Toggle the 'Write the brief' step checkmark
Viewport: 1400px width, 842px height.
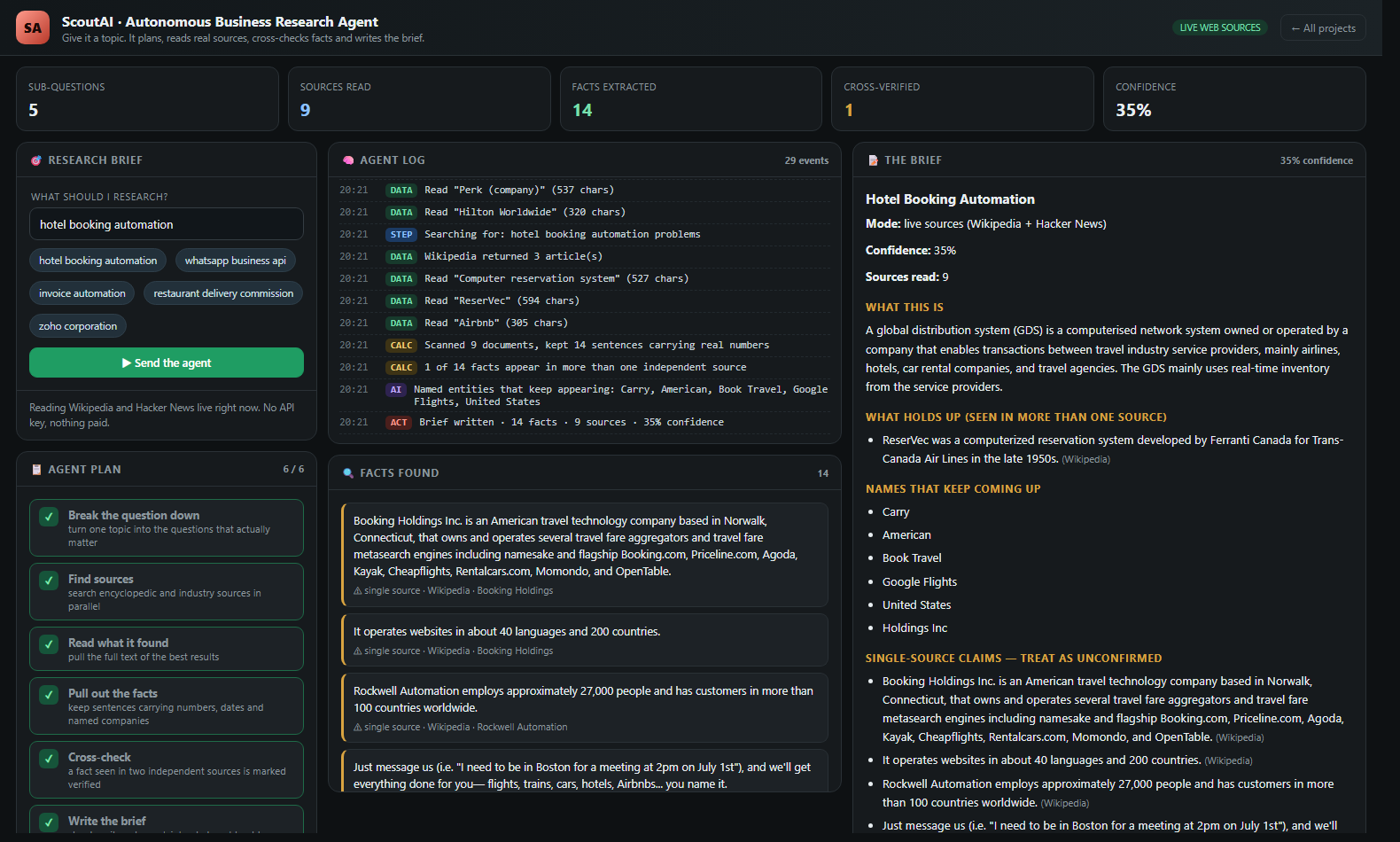(50, 822)
